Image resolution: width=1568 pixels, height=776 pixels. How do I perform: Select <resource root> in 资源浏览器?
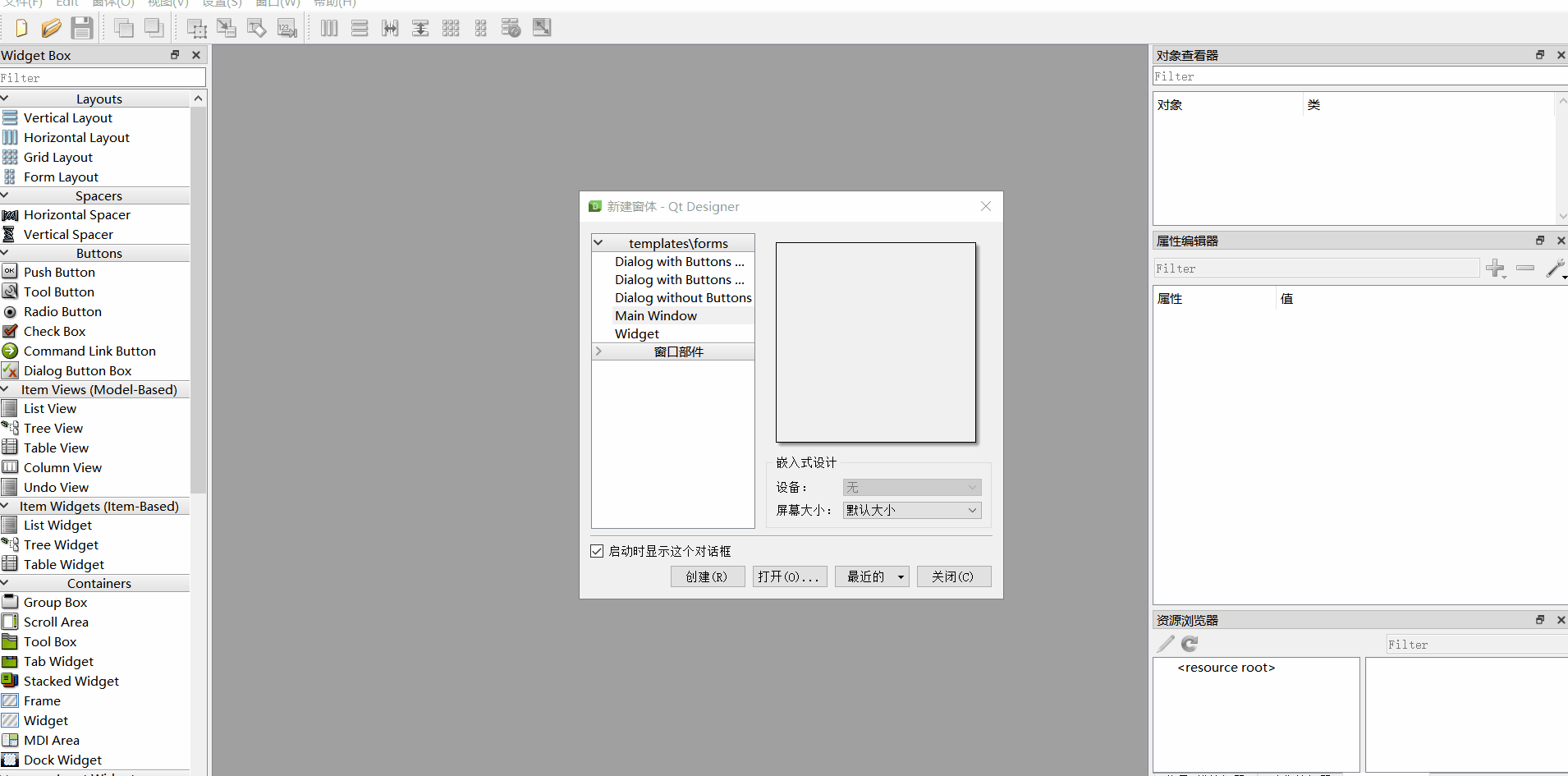[x=1226, y=668]
